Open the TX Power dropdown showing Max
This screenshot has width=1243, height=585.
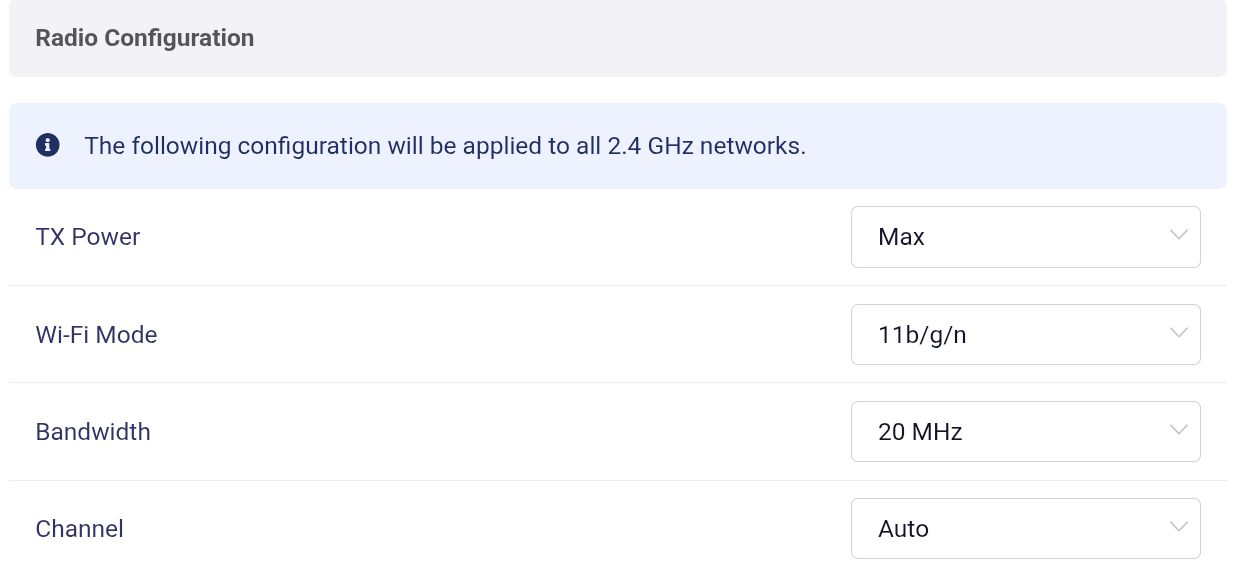pos(1025,237)
